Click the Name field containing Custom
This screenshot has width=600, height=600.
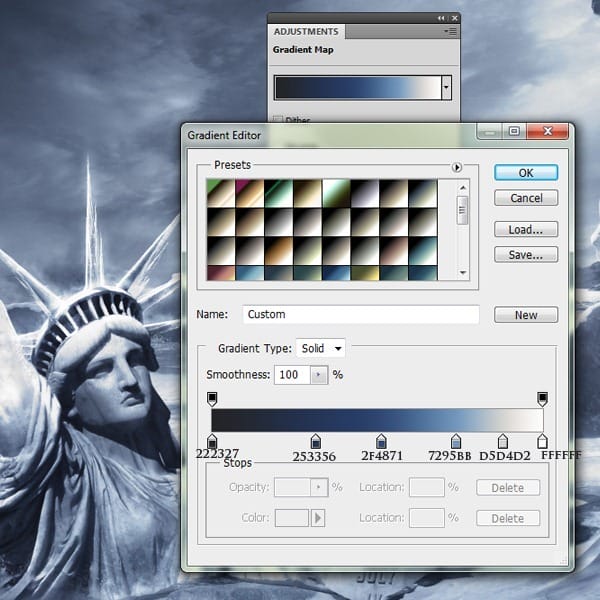pyautogui.click(x=361, y=314)
